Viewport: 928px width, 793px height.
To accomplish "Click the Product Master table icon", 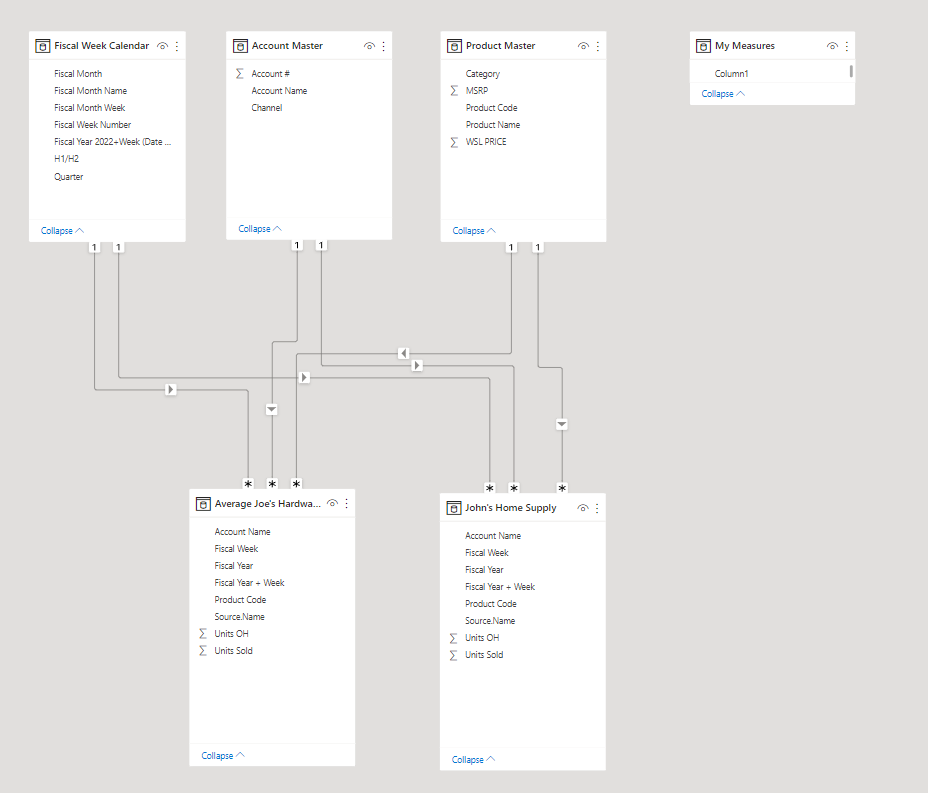I will pos(454,46).
